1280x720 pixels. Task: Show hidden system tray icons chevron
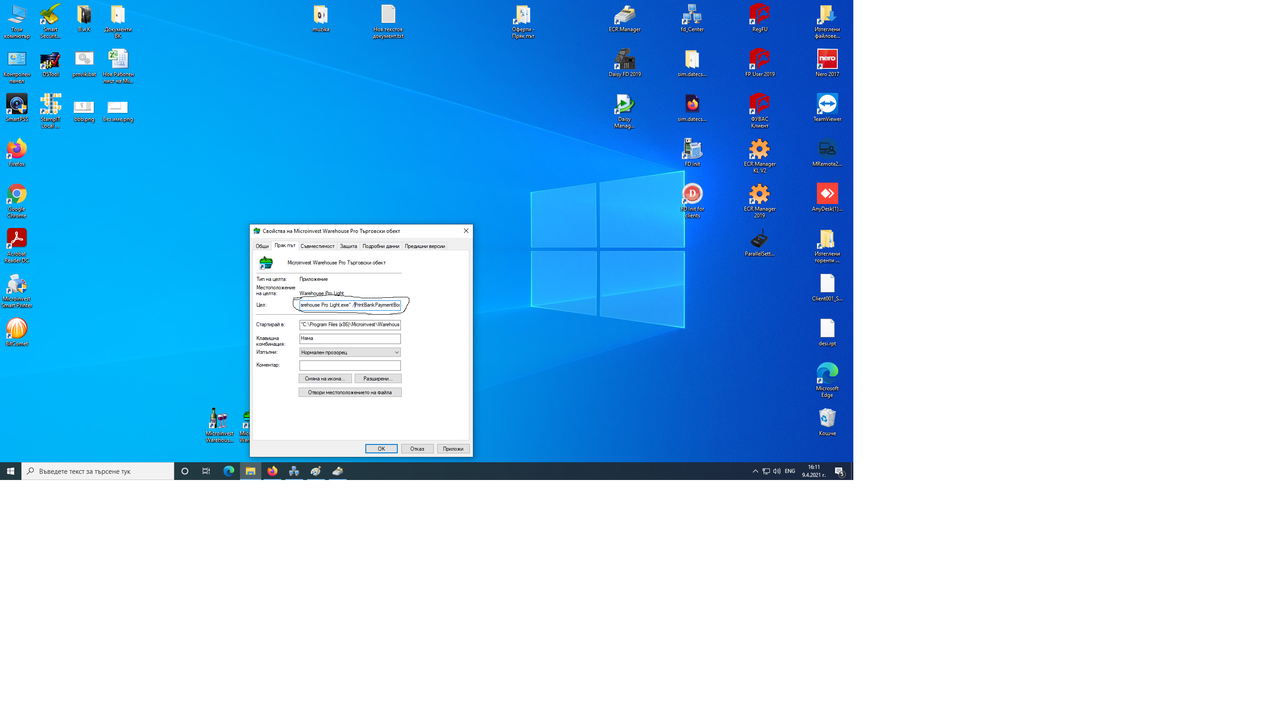coord(755,471)
